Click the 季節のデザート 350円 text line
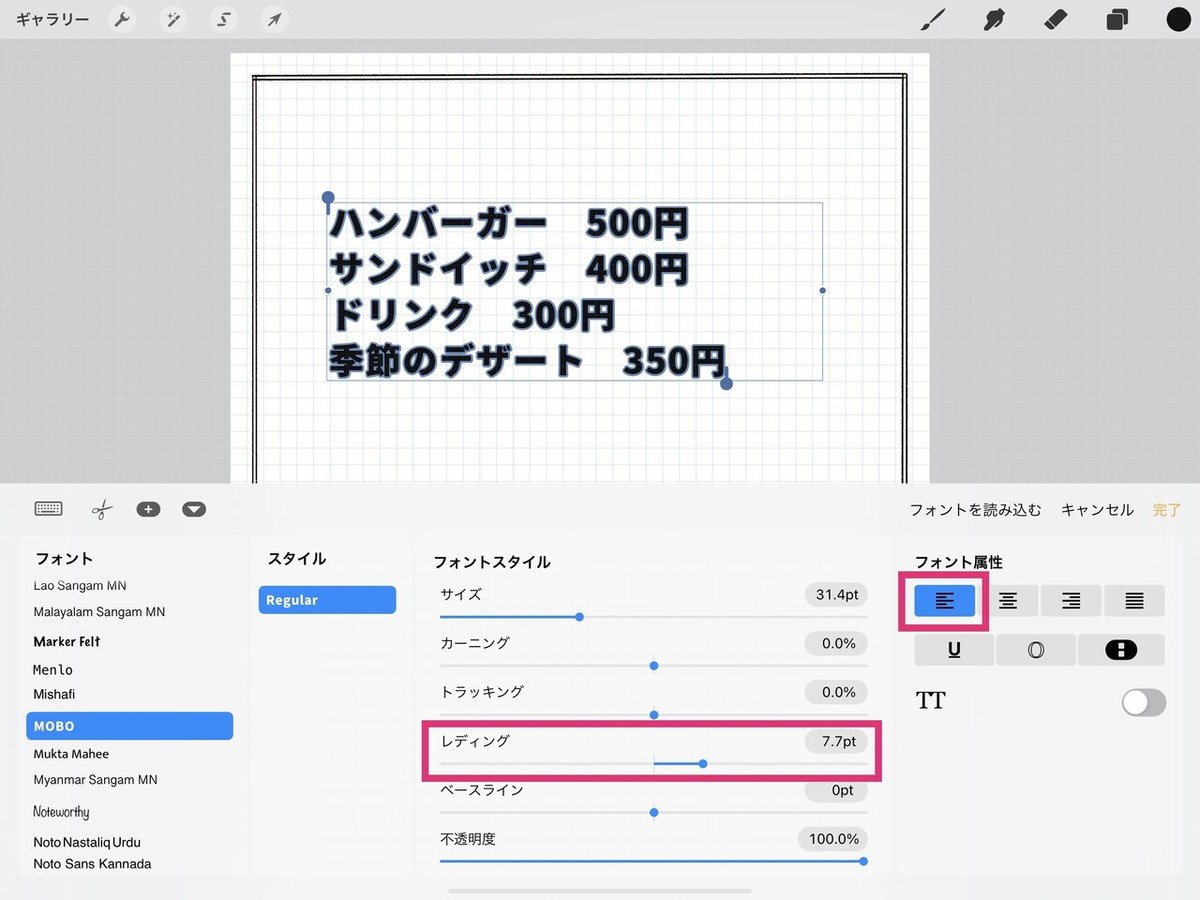1200x900 pixels. tap(528, 361)
